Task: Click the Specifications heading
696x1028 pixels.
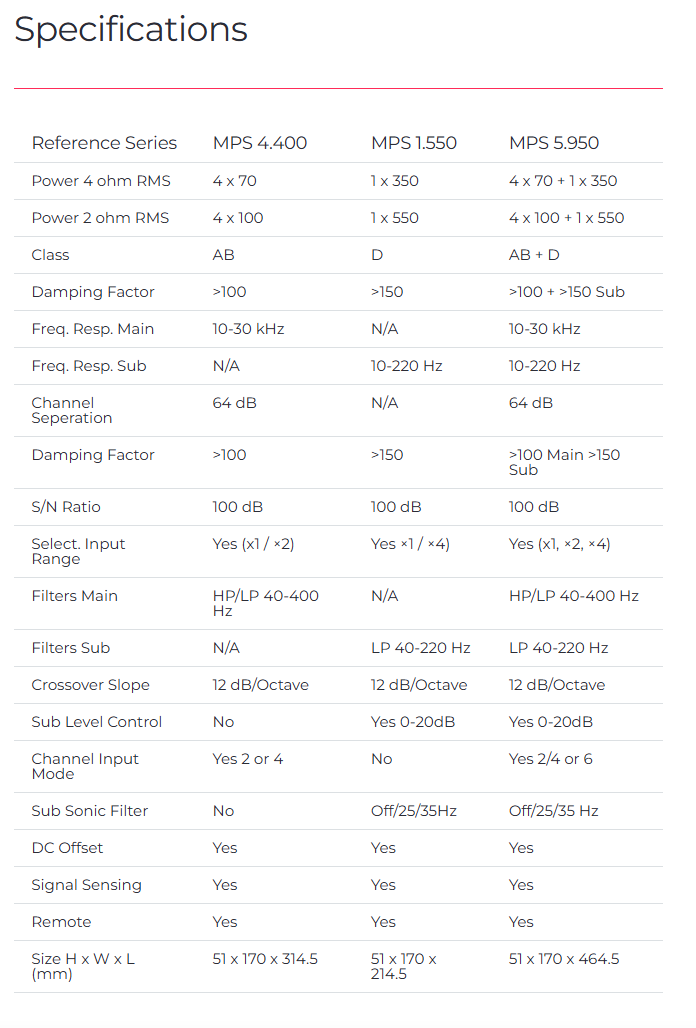Action: 131,30
